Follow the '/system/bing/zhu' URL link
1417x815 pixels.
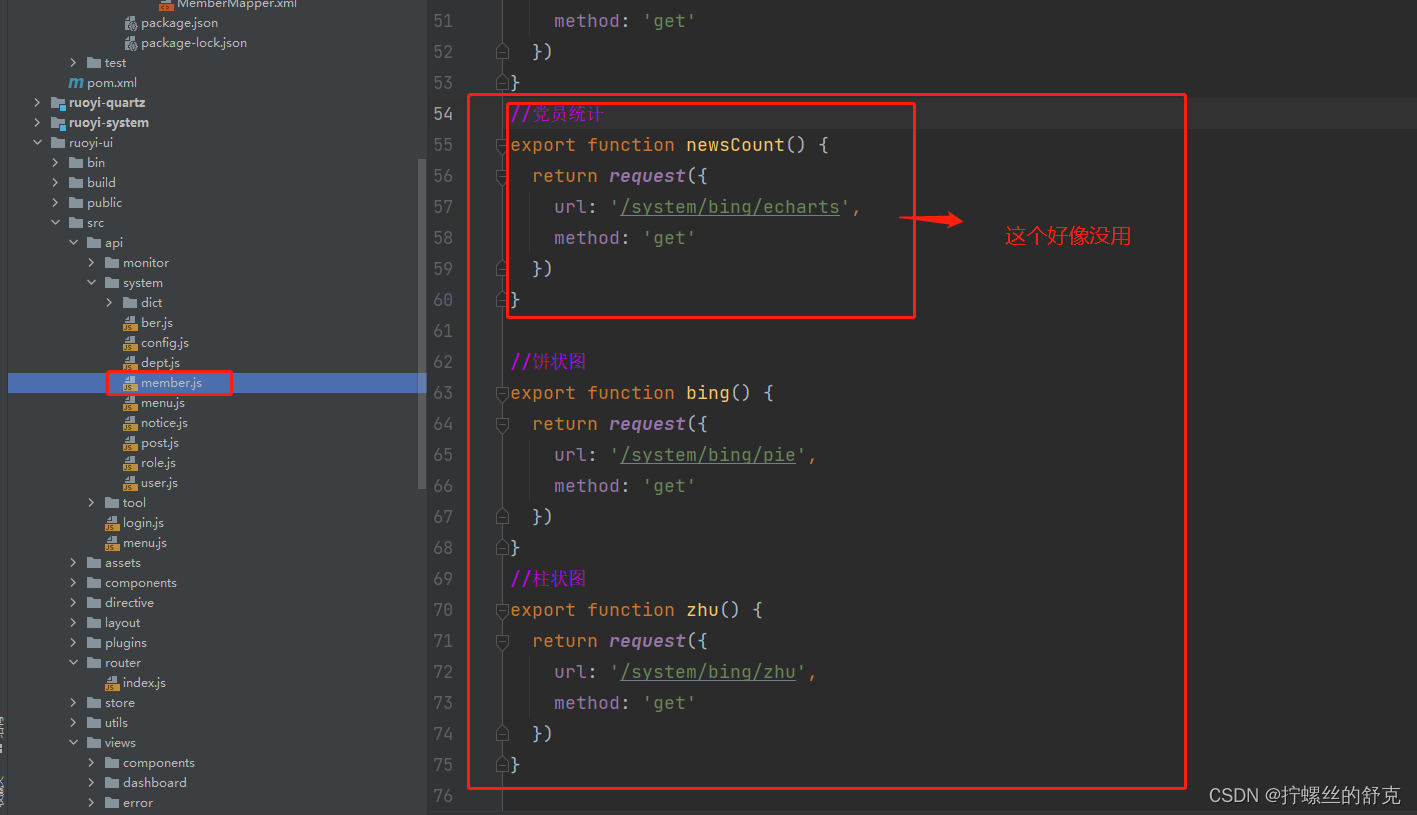pyautogui.click(x=708, y=672)
